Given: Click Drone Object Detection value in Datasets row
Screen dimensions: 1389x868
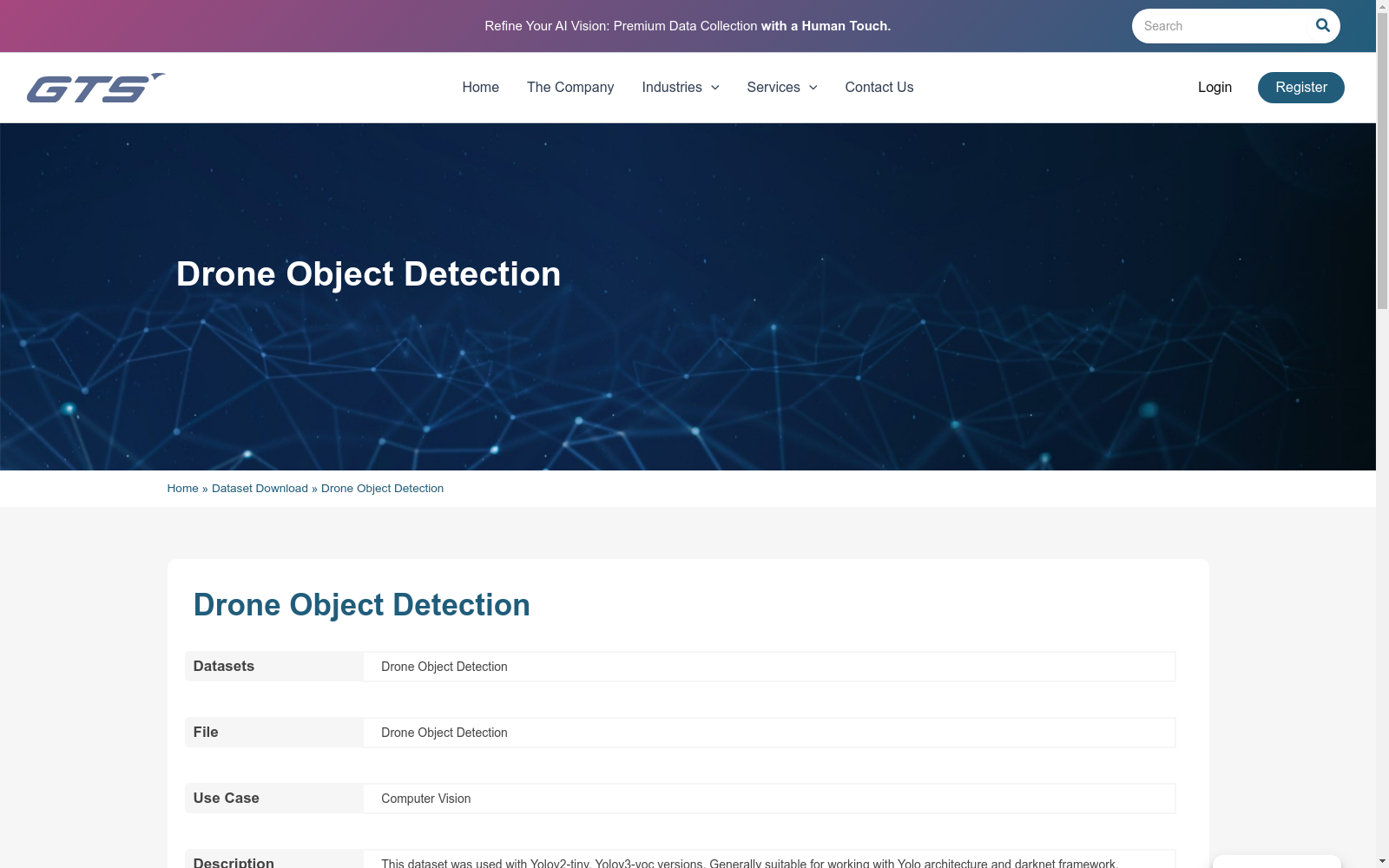Looking at the screenshot, I should click(x=444, y=667).
